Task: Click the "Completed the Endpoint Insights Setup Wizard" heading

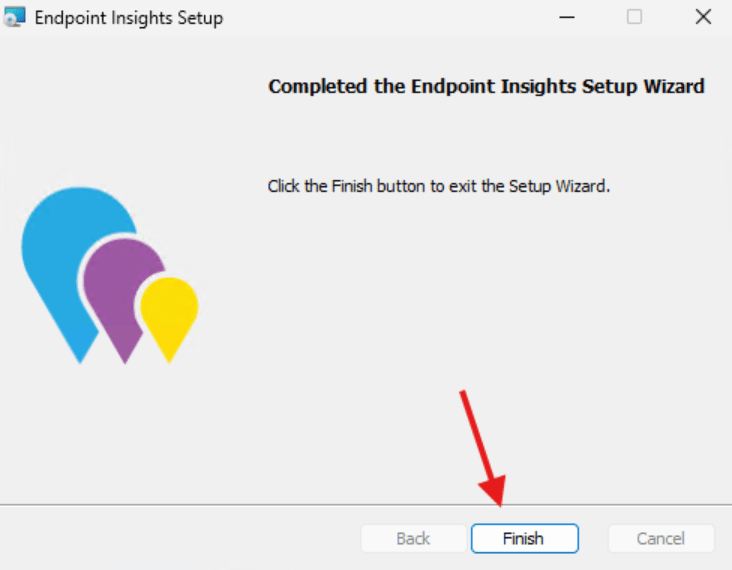Action: (x=486, y=87)
